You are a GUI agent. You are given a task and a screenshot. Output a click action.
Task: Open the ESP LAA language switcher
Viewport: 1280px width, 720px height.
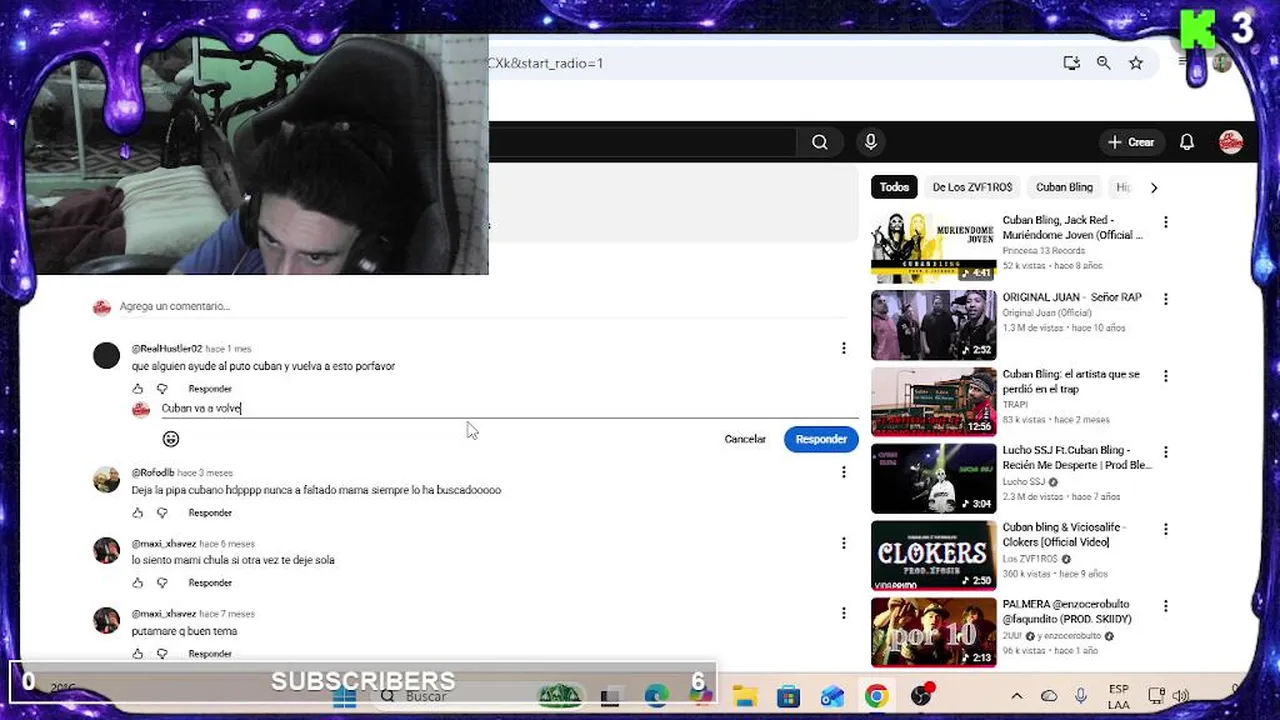click(1119, 696)
